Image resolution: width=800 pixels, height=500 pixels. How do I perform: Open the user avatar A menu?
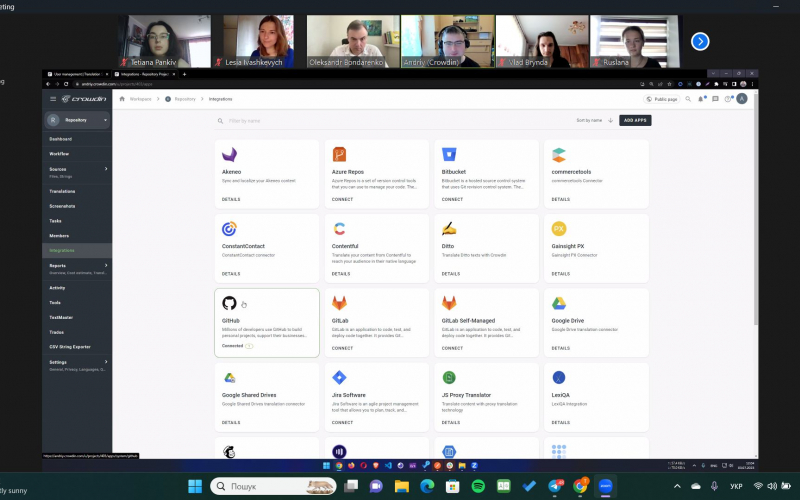[742, 99]
